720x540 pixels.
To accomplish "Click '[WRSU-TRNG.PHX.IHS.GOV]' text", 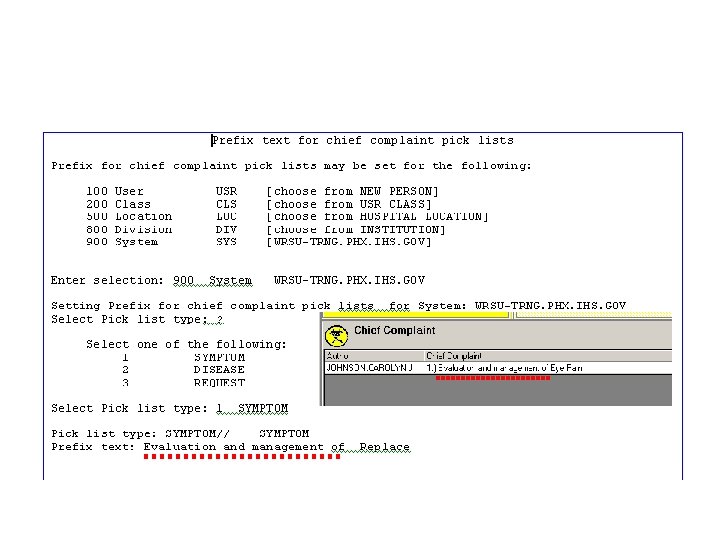I will coord(349,242).
